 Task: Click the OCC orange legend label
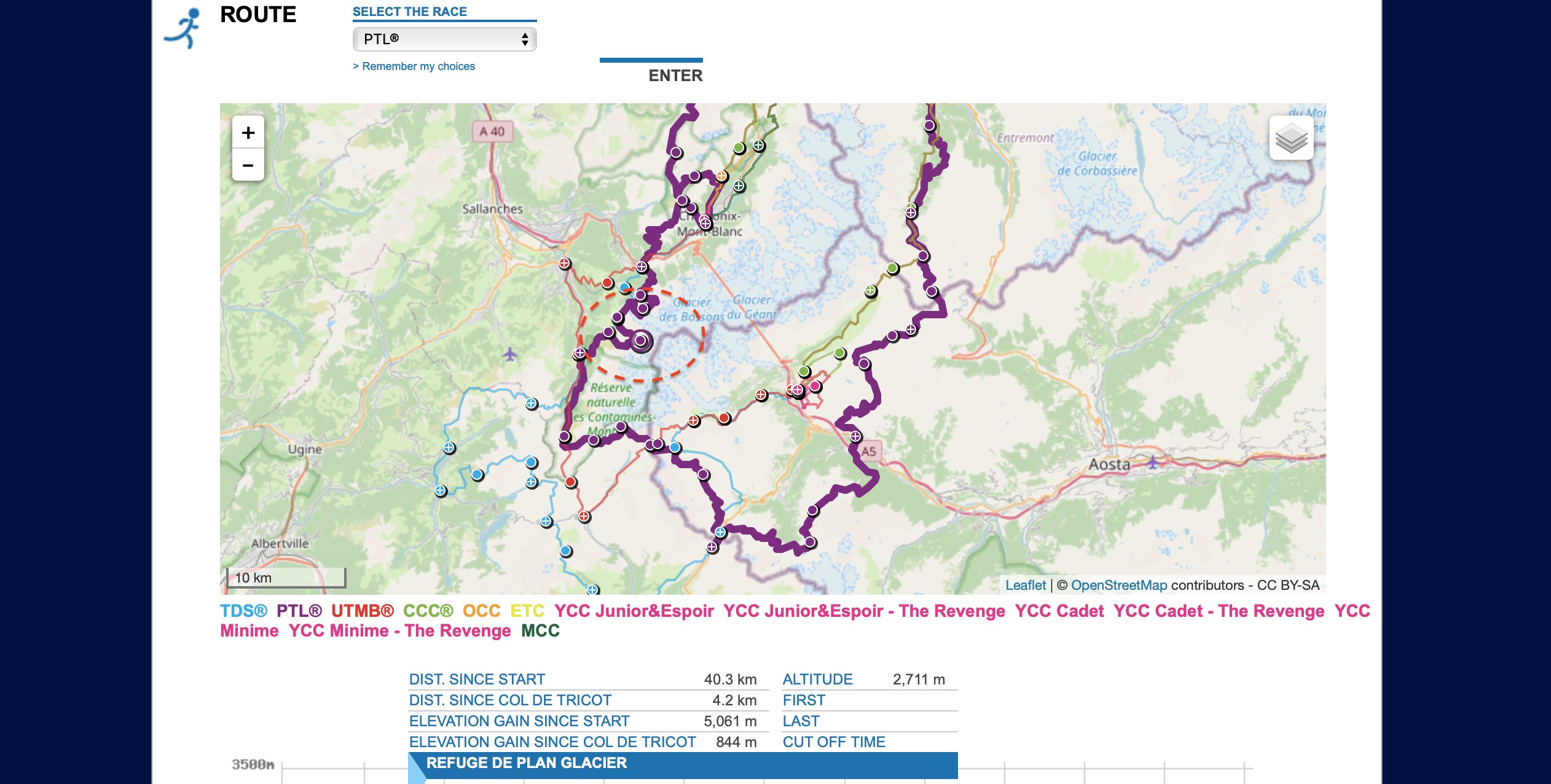coord(481,611)
